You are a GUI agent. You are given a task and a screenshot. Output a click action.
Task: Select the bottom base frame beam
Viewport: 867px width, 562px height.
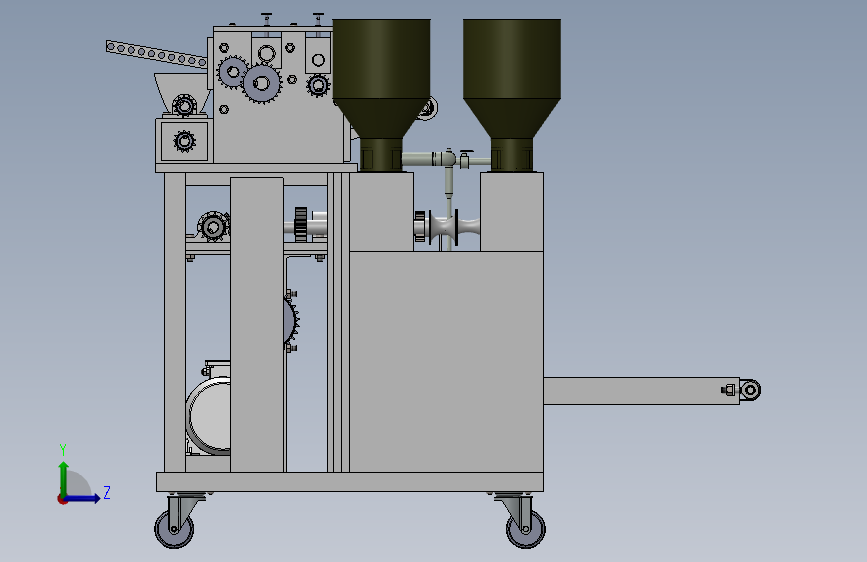coord(350,482)
